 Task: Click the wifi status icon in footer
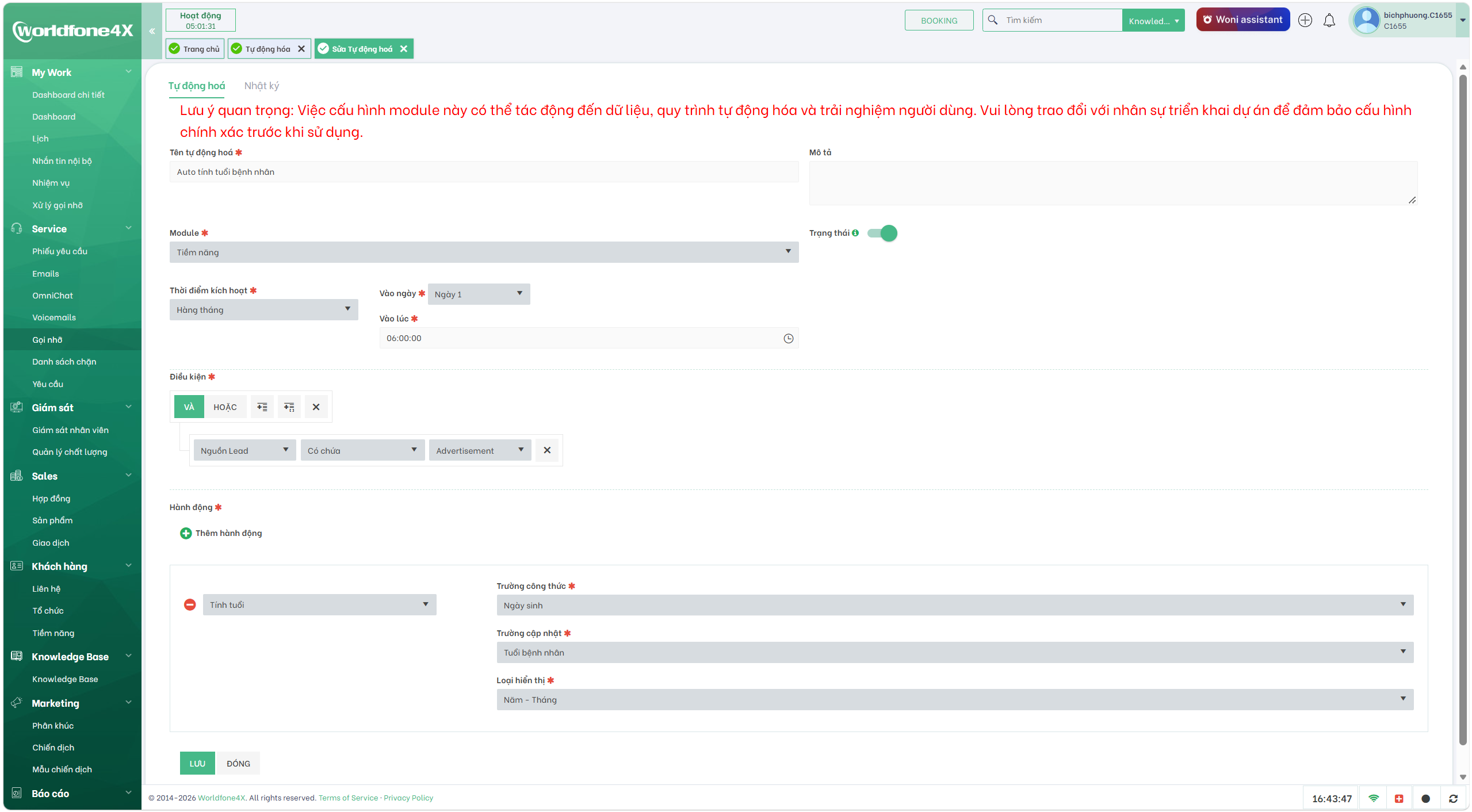point(1374,798)
